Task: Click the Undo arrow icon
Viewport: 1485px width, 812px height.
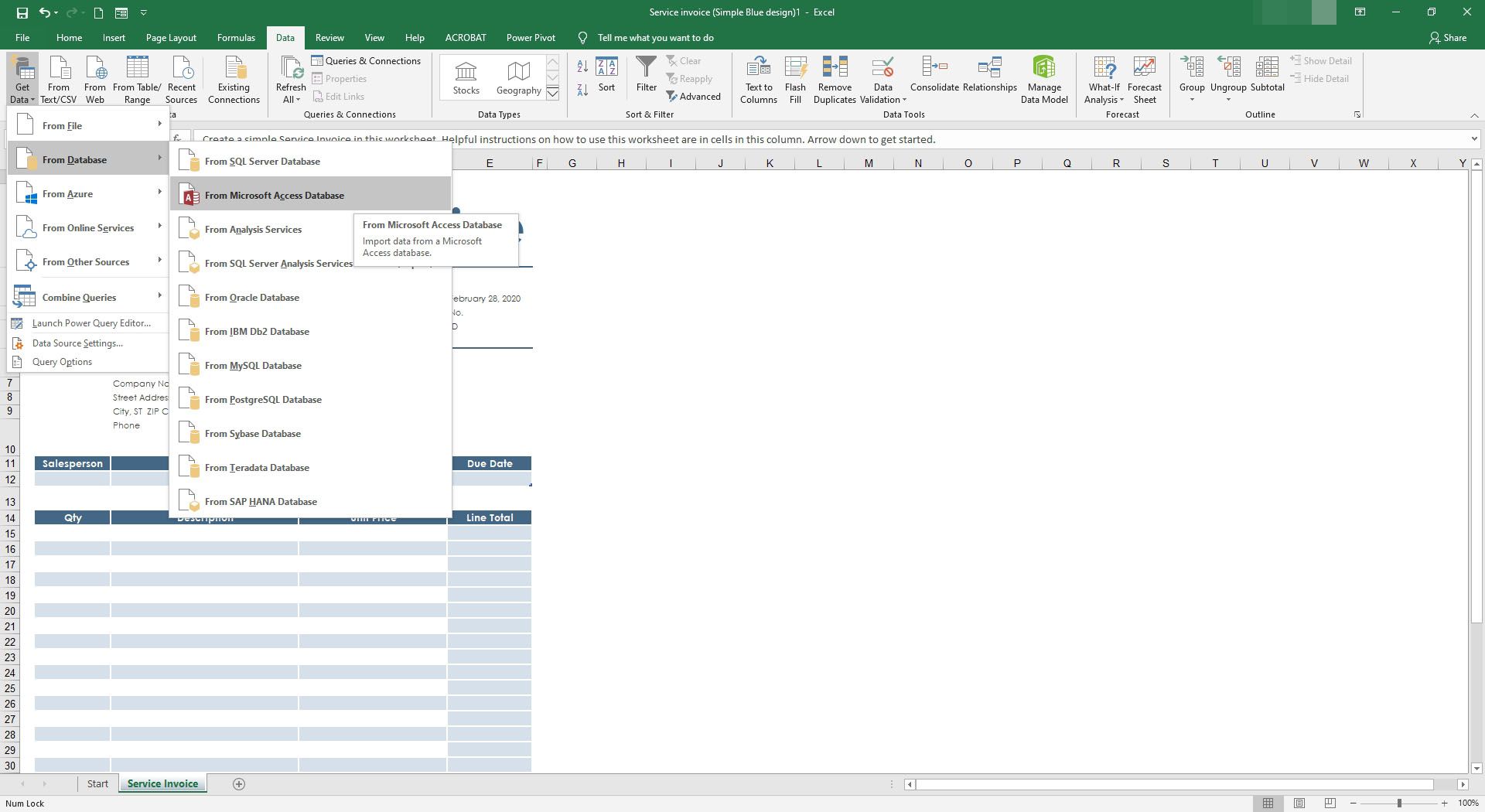Action: tap(46, 12)
